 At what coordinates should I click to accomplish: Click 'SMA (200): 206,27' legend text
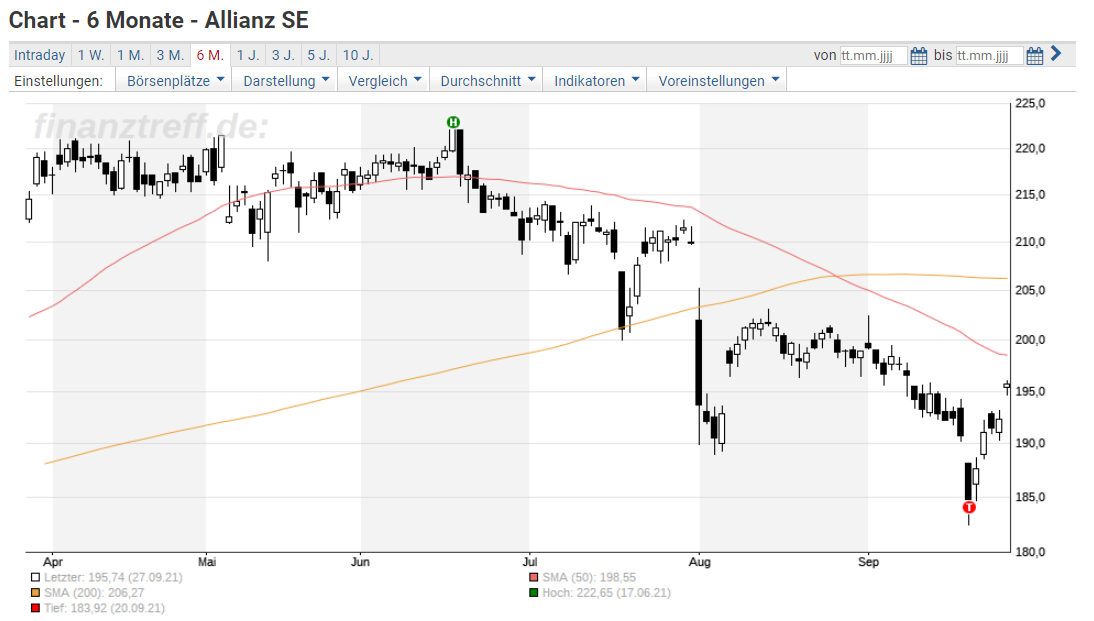coord(94,593)
